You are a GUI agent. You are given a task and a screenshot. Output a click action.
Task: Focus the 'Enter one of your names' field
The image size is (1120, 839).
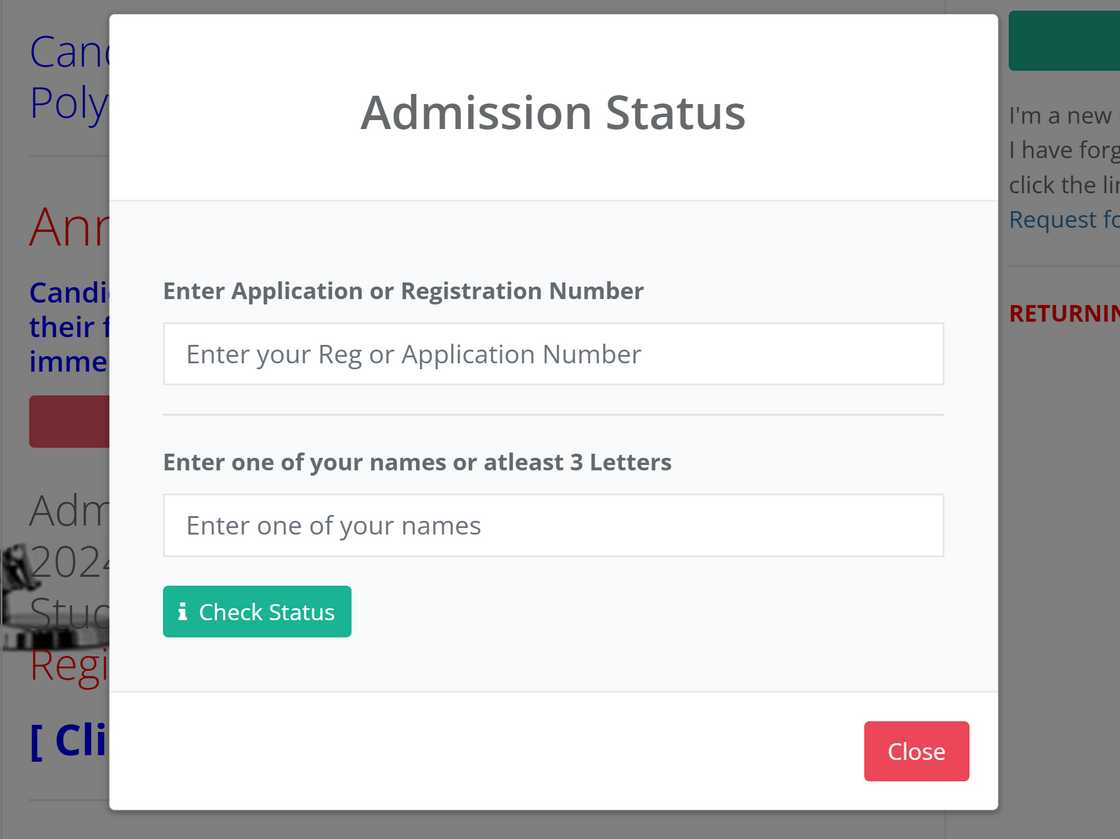[x=553, y=525]
